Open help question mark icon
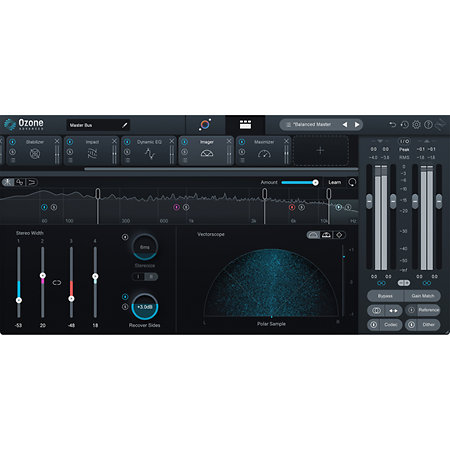The width and height of the screenshot is (450, 450). (x=428, y=125)
